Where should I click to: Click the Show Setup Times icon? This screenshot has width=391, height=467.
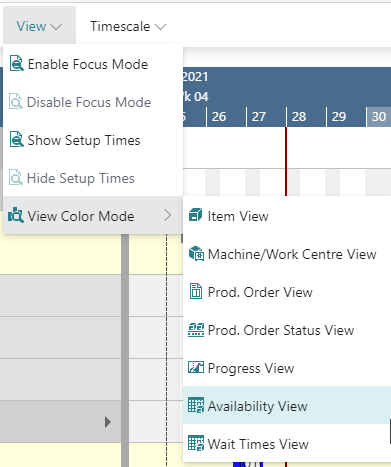point(16,140)
